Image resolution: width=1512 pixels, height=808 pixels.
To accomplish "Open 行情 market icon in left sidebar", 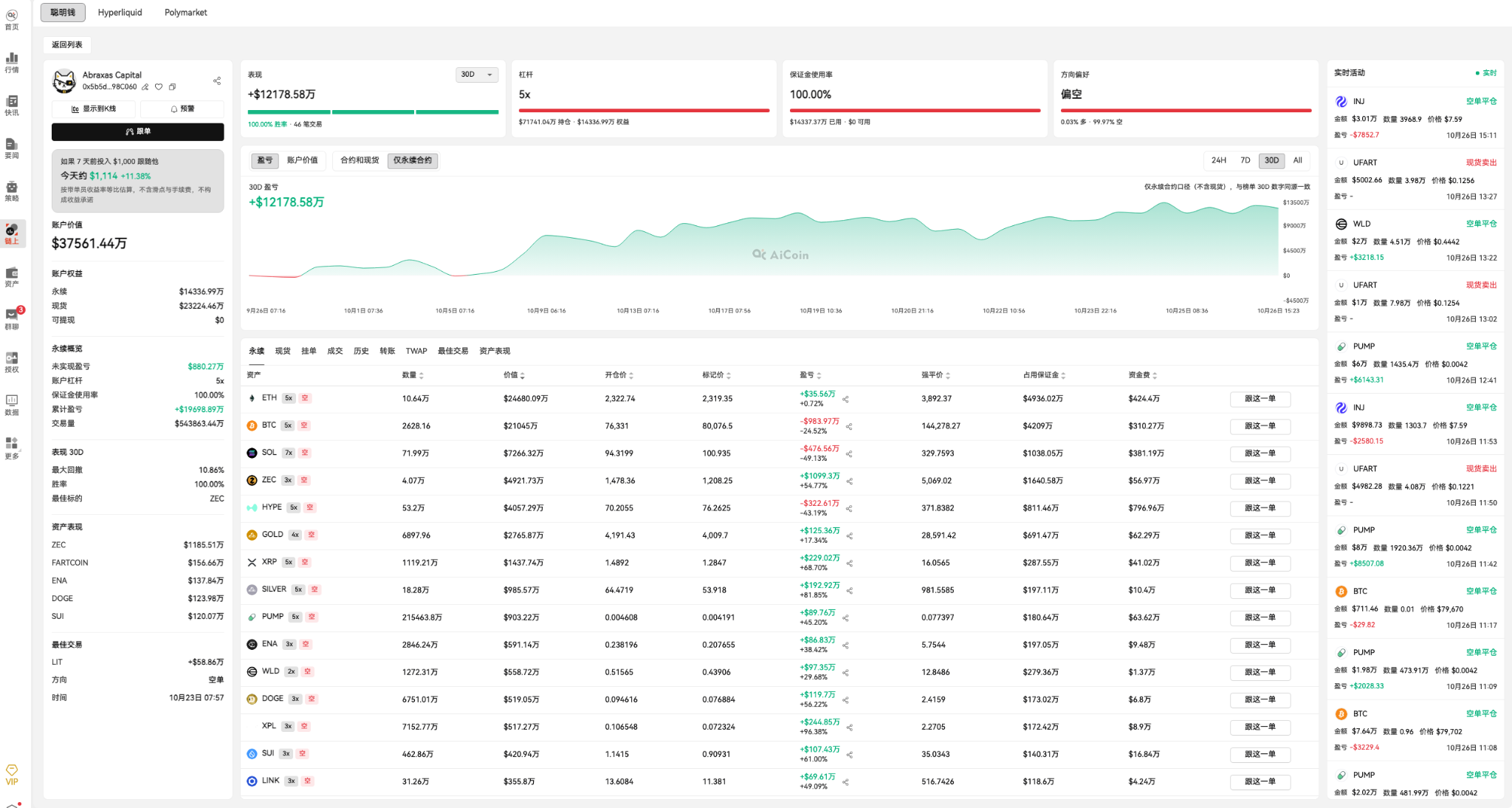I will coord(12,63).
